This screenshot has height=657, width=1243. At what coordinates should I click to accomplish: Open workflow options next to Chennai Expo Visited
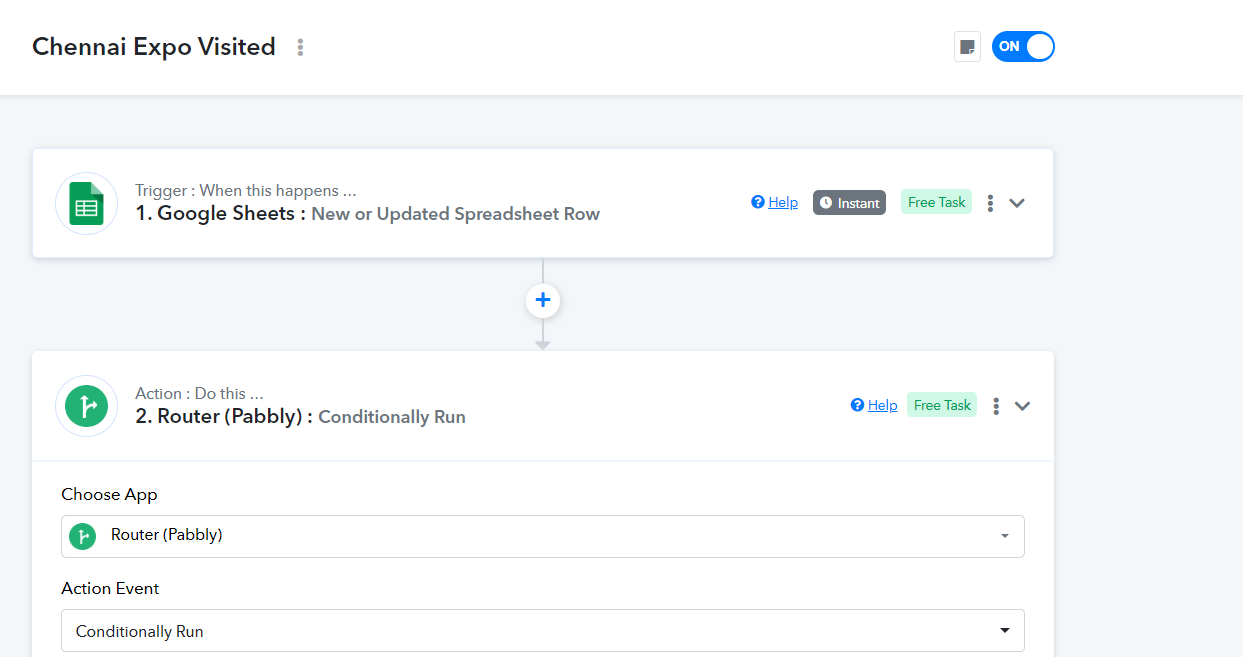click(x=300, y=47)
